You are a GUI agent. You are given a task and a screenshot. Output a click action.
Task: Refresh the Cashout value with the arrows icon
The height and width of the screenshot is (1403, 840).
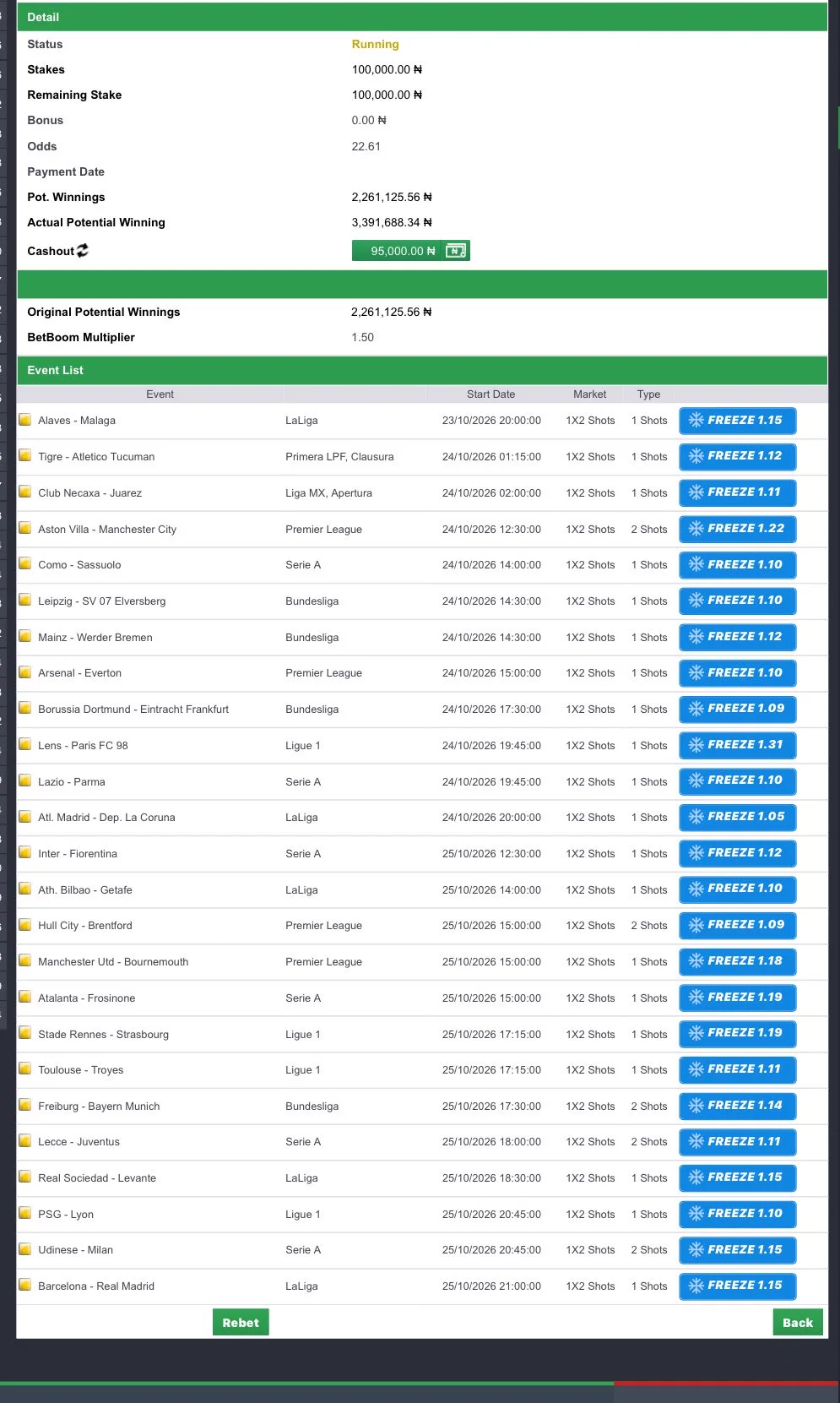click(82, 251)
